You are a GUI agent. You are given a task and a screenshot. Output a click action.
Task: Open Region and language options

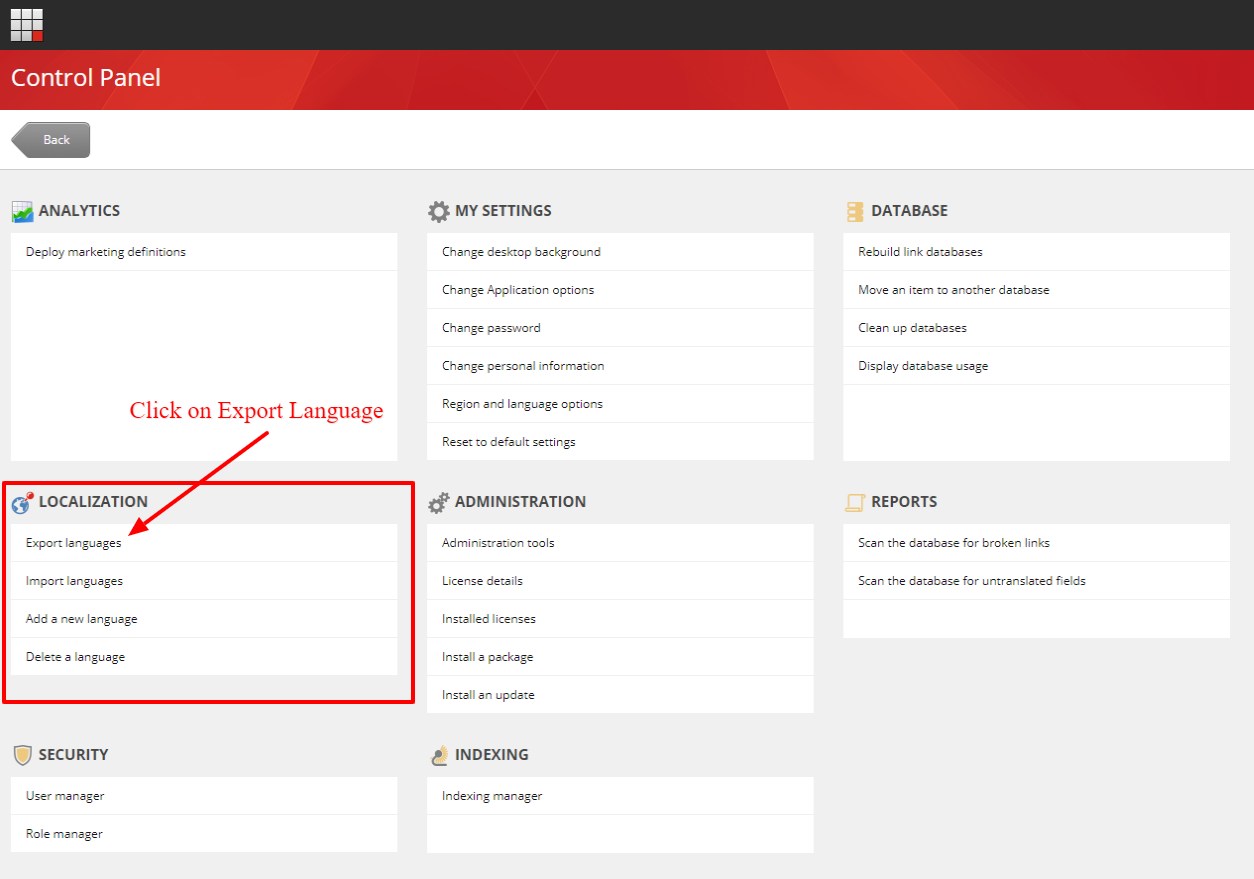tap(522, 404)
